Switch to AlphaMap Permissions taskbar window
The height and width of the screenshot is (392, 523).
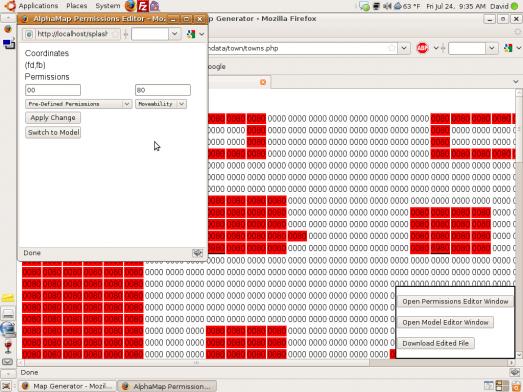(167, 386)
